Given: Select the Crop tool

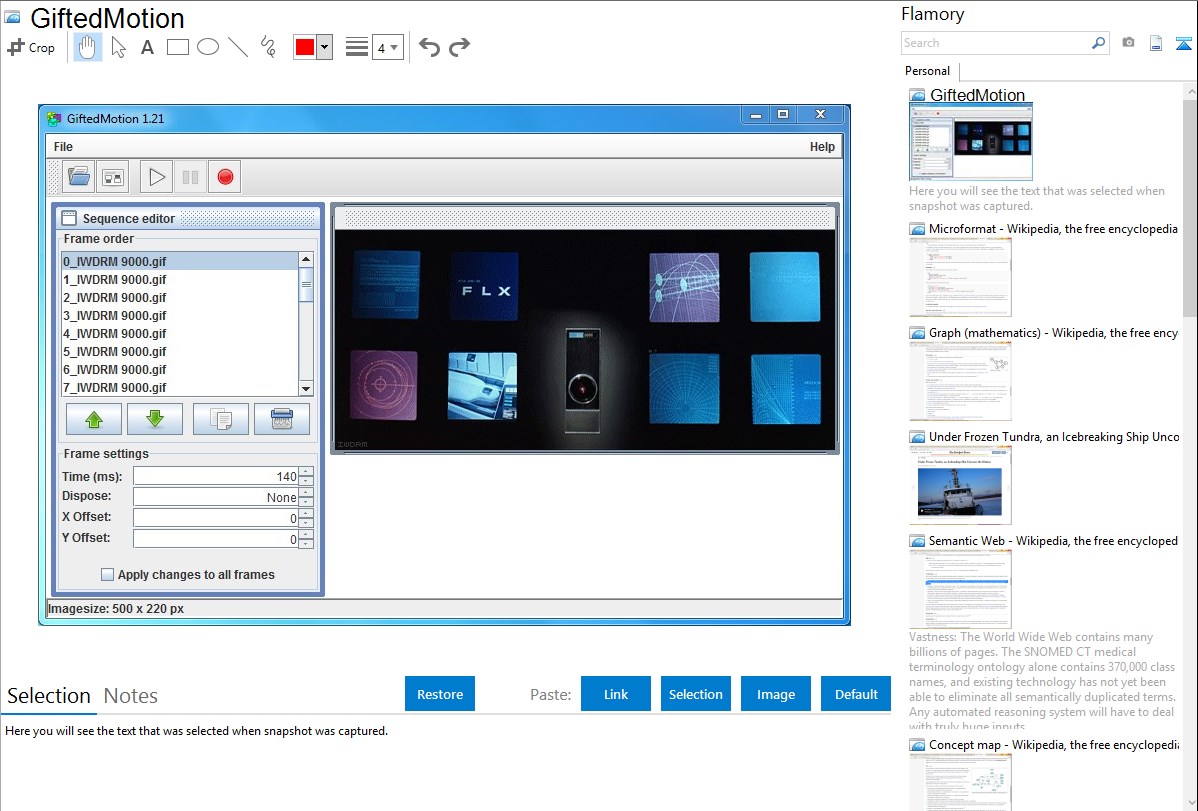Looking at the screenshot, I should click(31, 47).
